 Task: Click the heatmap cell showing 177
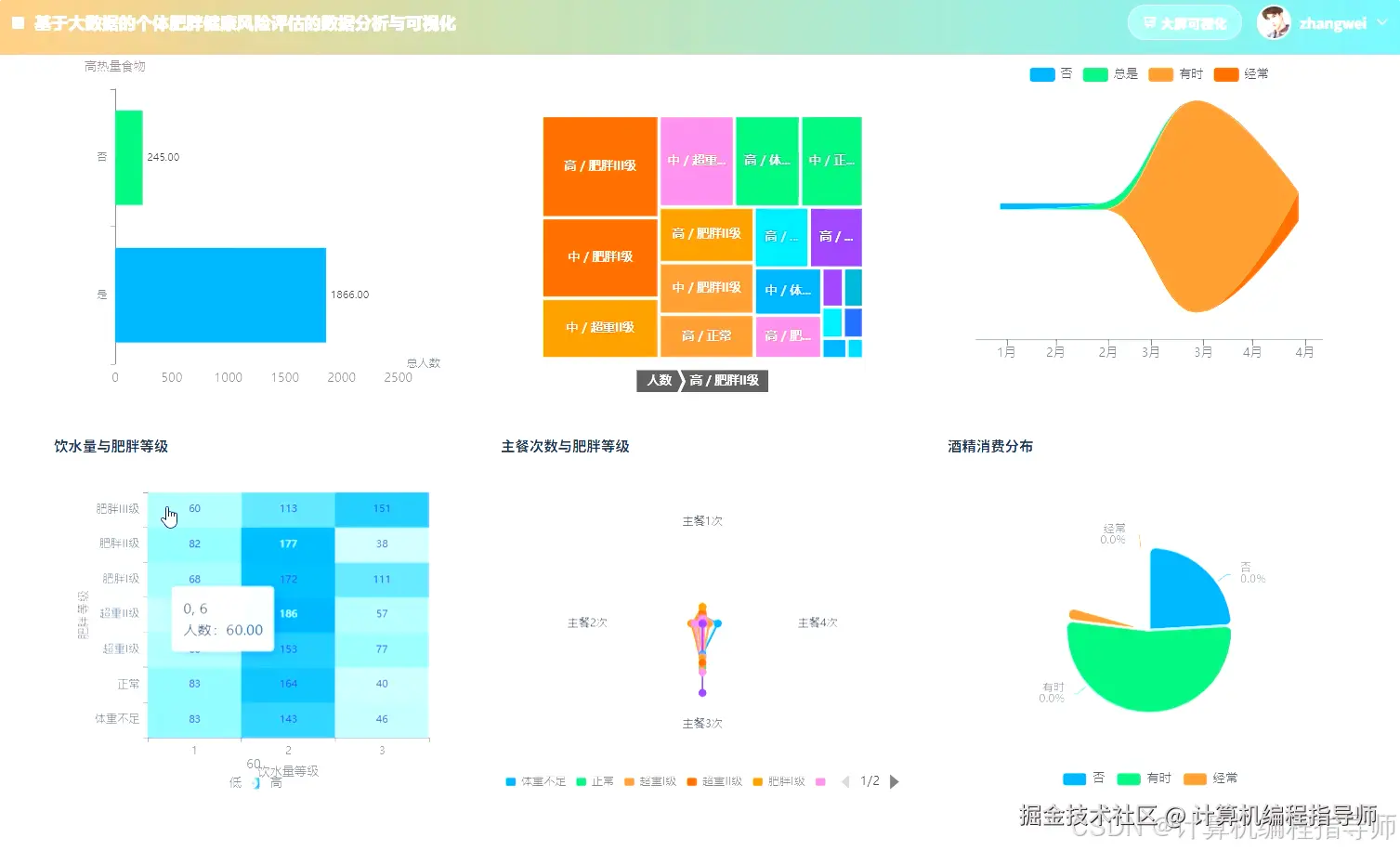pos(288,544)
